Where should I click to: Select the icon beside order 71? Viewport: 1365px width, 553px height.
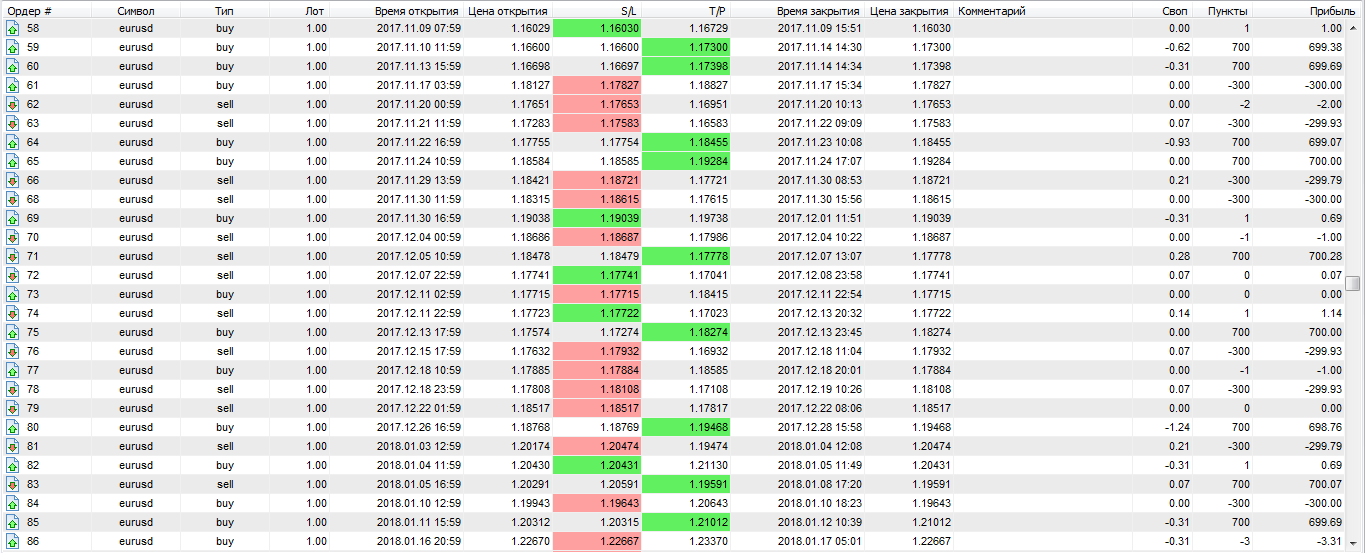[12, 256]
